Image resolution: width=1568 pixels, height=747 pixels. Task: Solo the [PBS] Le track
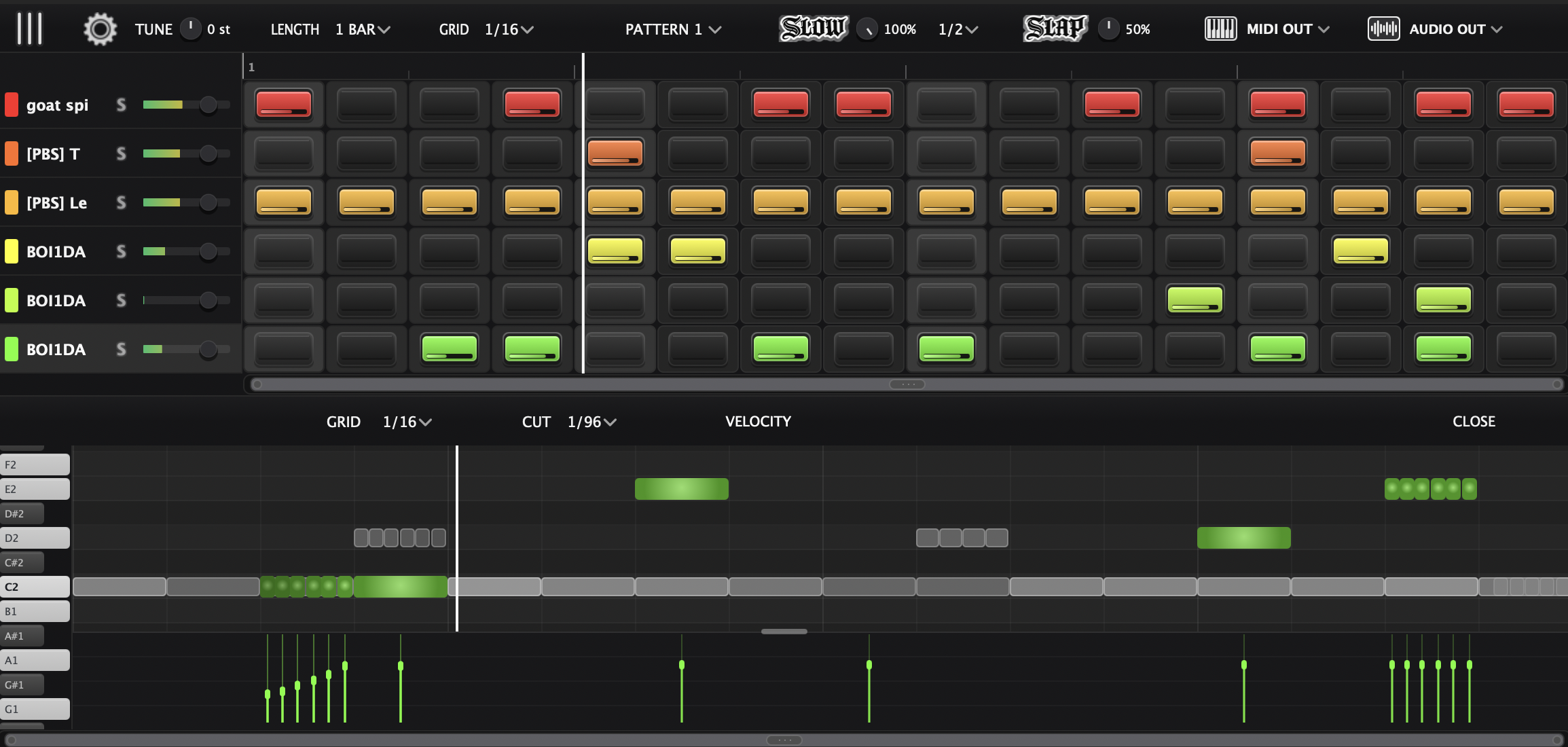tap(121, 202)
